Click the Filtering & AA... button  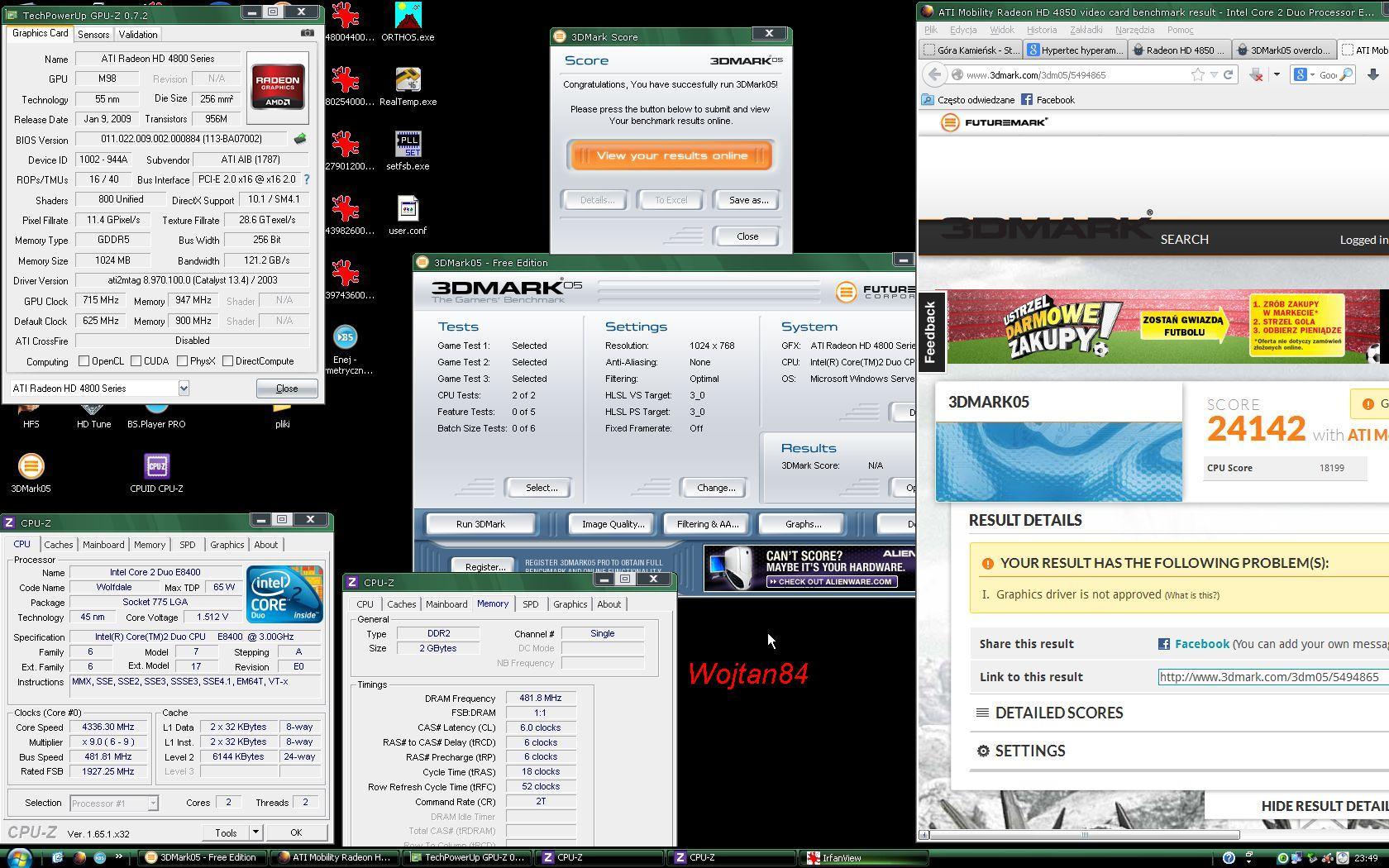pos(707,524)
